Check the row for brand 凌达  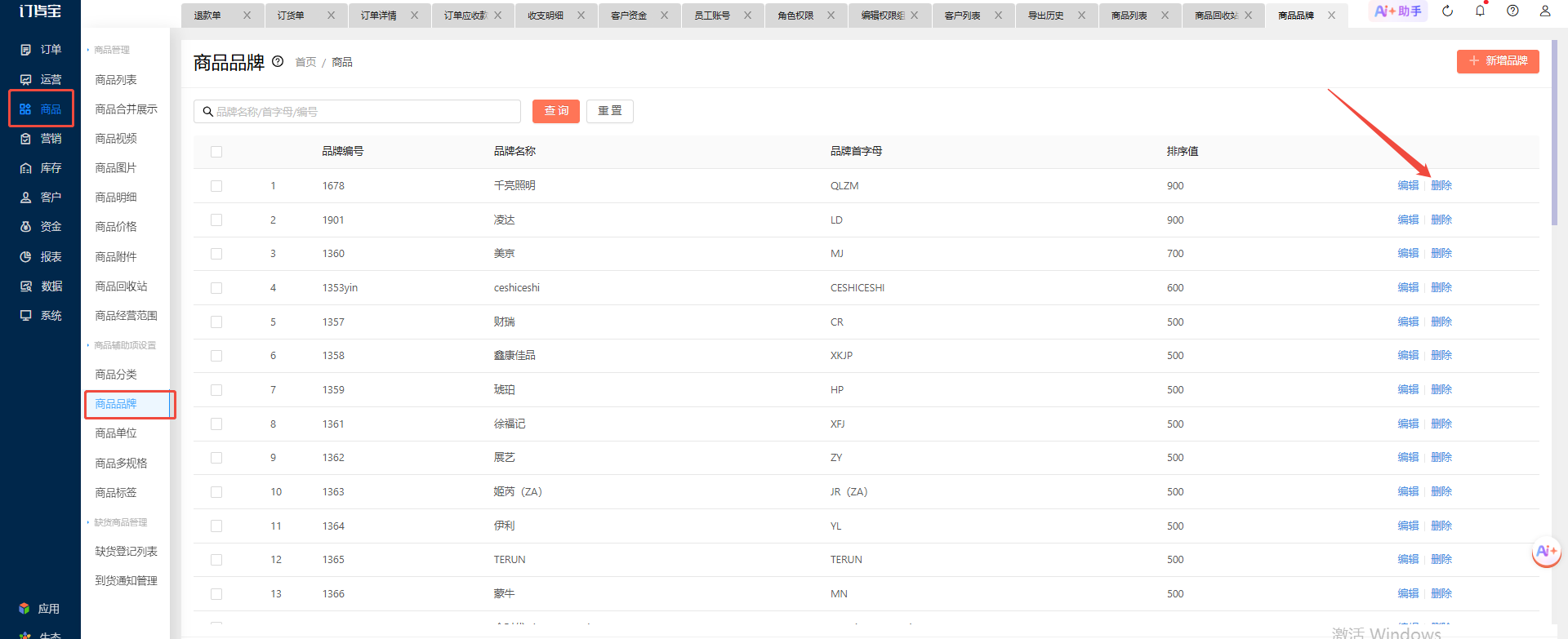click(x=216, y=220)
